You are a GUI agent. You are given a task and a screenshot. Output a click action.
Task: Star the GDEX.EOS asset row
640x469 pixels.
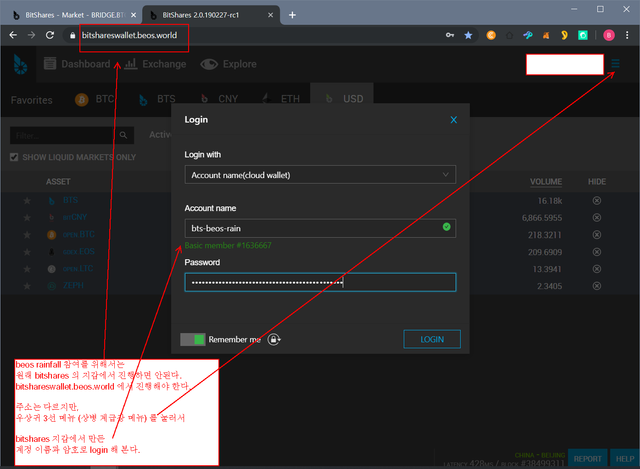click(x=27, y=252)
